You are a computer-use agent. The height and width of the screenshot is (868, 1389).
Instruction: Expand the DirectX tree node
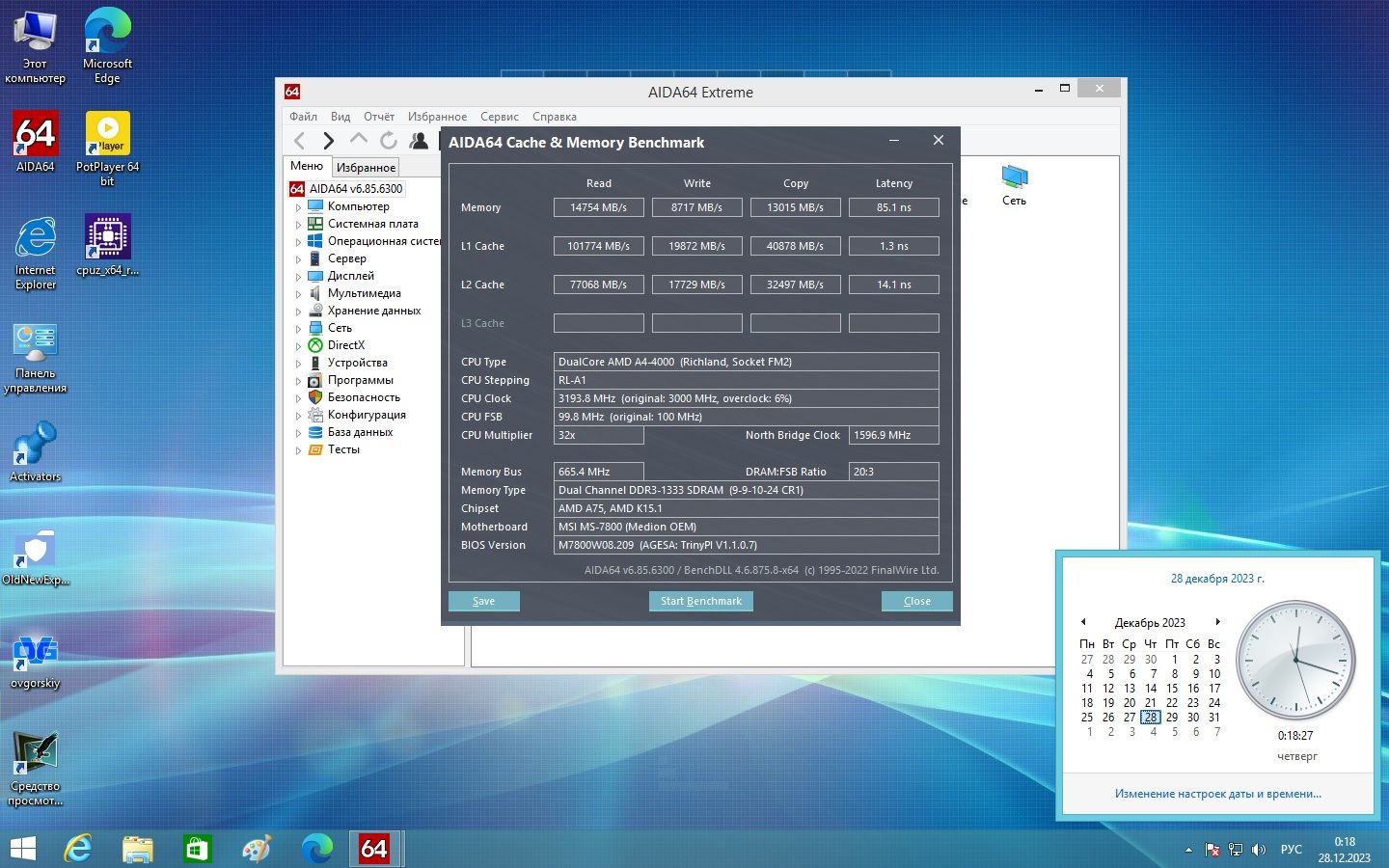pos(298,345)
